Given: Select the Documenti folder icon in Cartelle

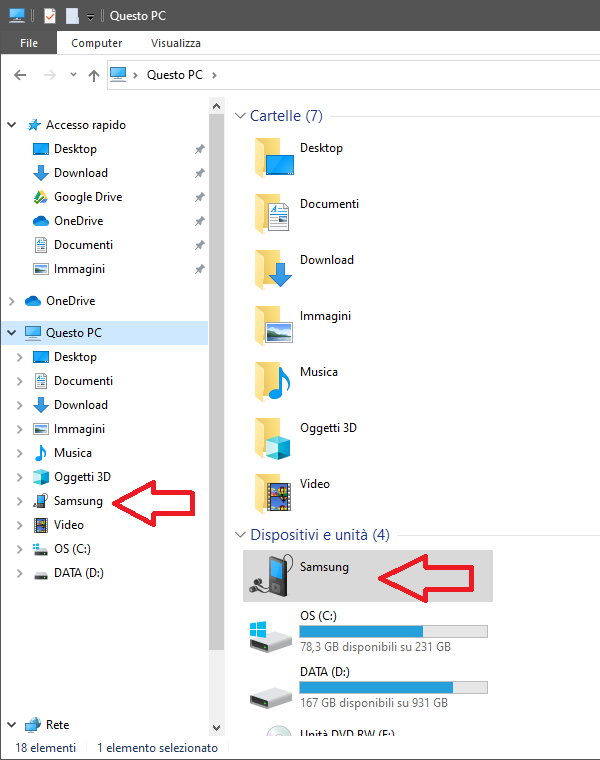Looking at the screenshot, I should 274,213.
